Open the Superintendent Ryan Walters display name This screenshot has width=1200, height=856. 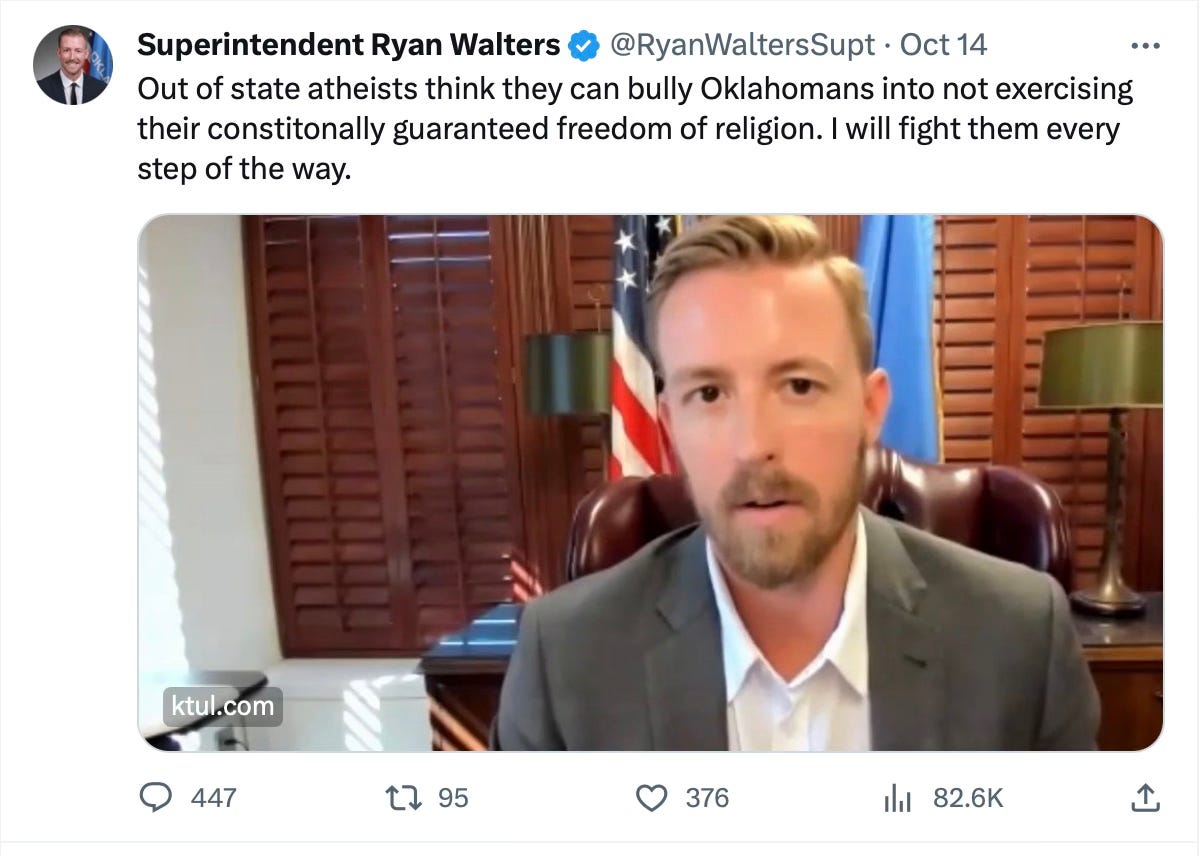348,45
